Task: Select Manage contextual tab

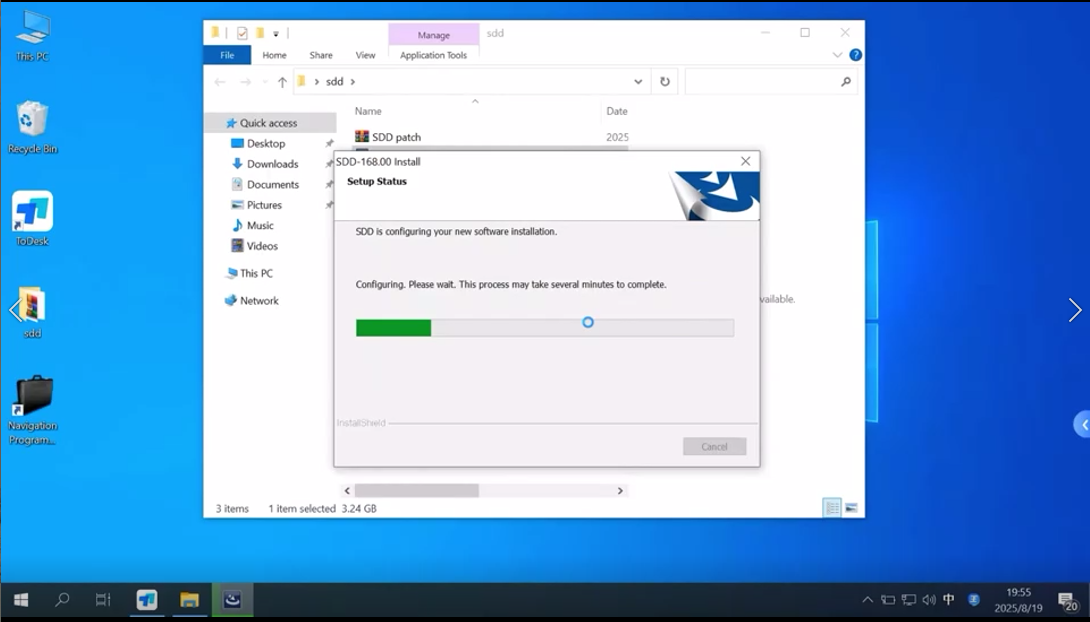Action: point(434,35)
